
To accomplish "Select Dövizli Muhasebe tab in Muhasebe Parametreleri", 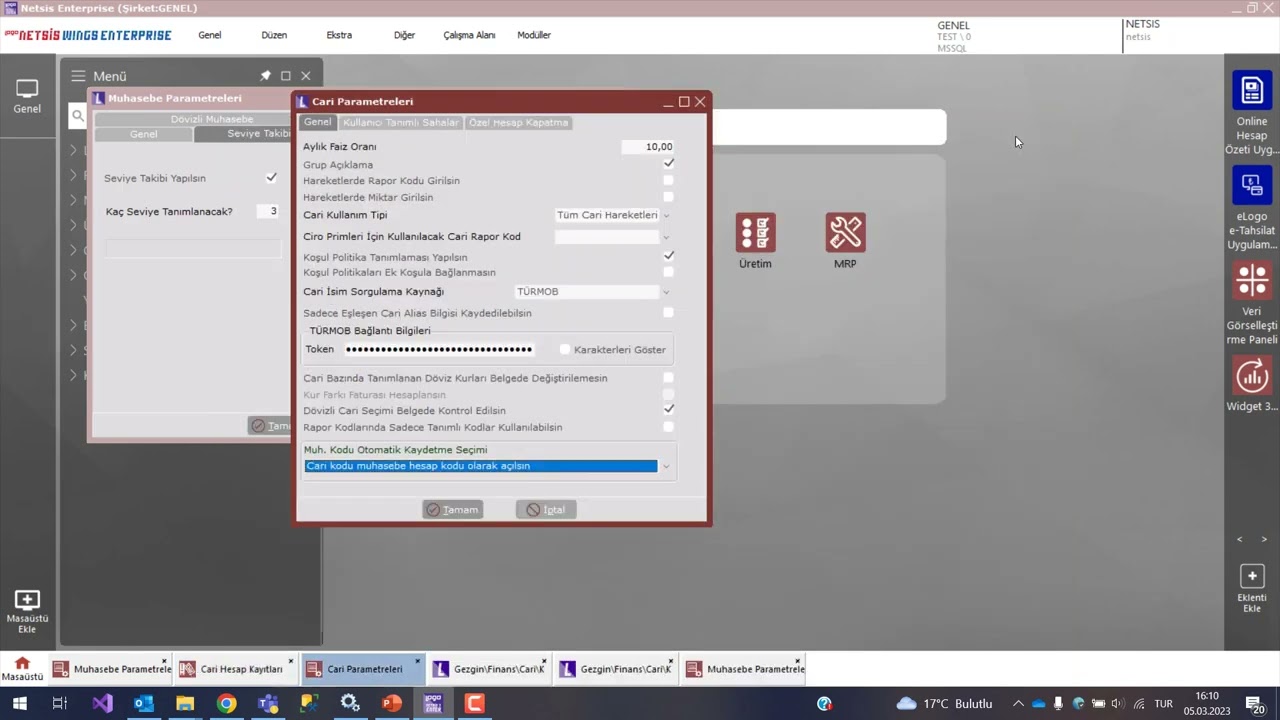I will pos(211,119).
